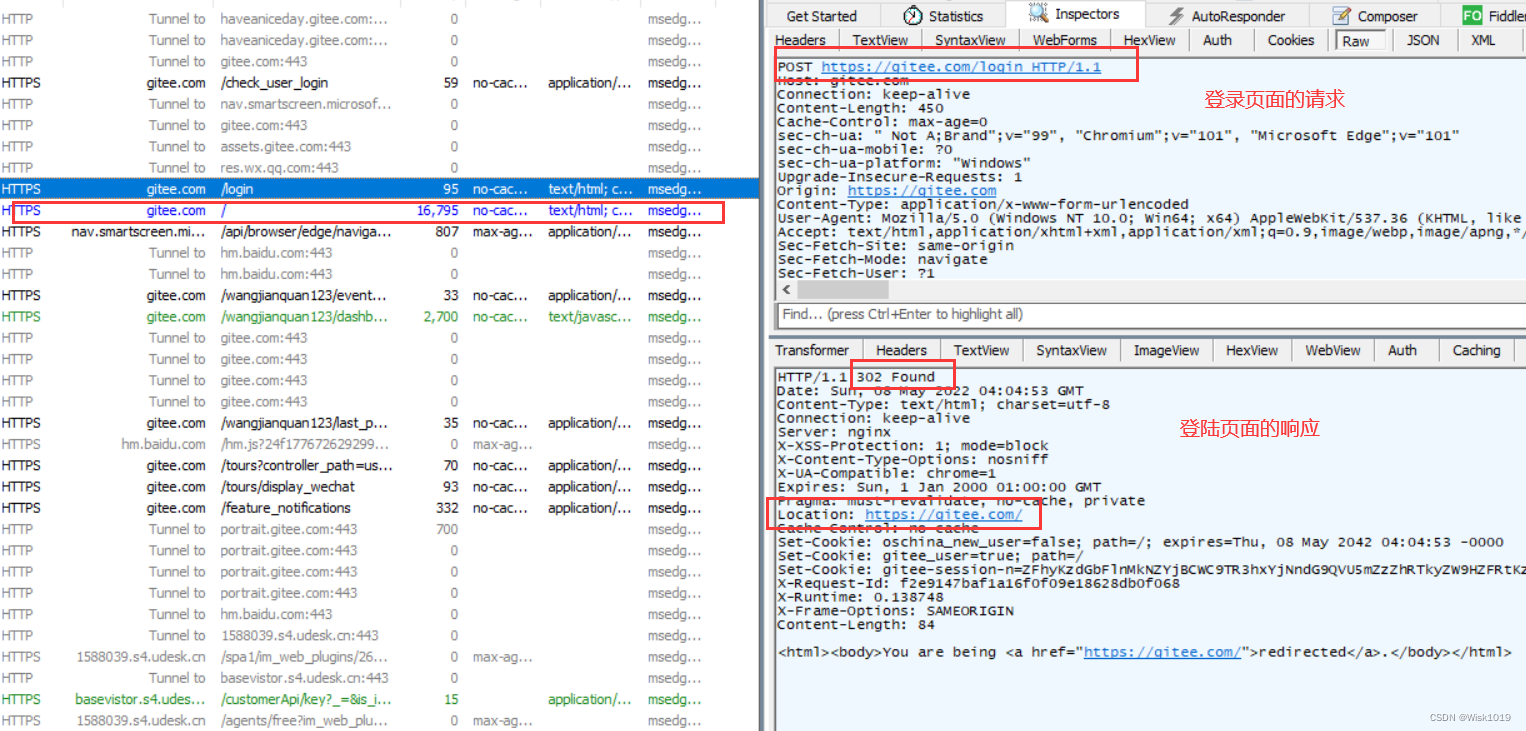Click the request pane horizontal scrollbar thumb
1526x731 pixels.
tap(842, 289)
